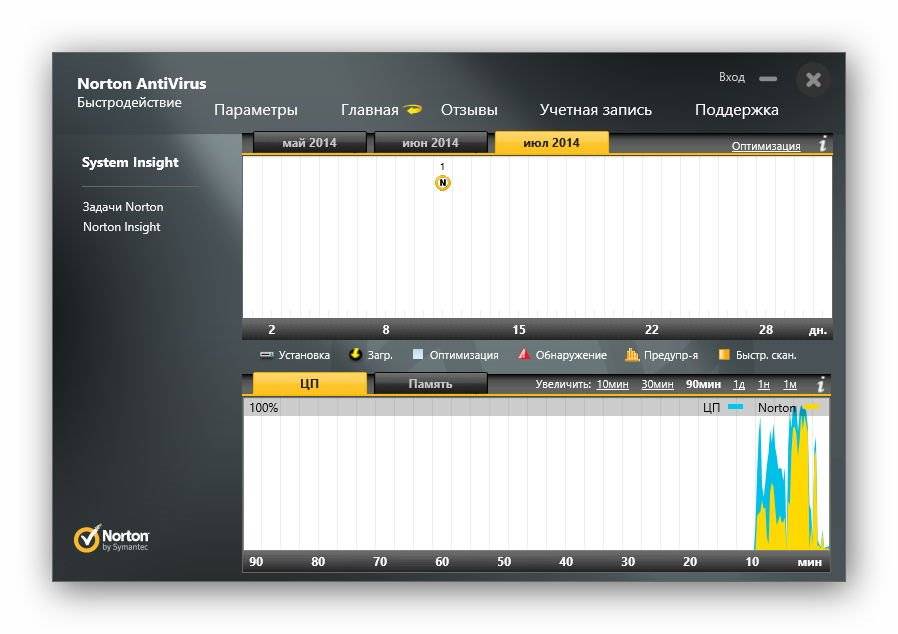The height and width of the screenshot is (634, 898).
Task: Switch to the июн 2014 tab
Action: (430, 143)
